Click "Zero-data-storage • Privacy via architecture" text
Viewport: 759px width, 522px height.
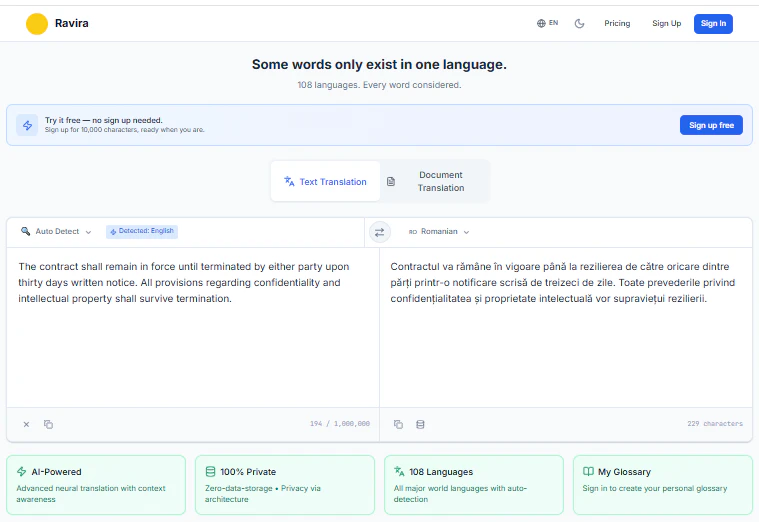click(262, 493)
